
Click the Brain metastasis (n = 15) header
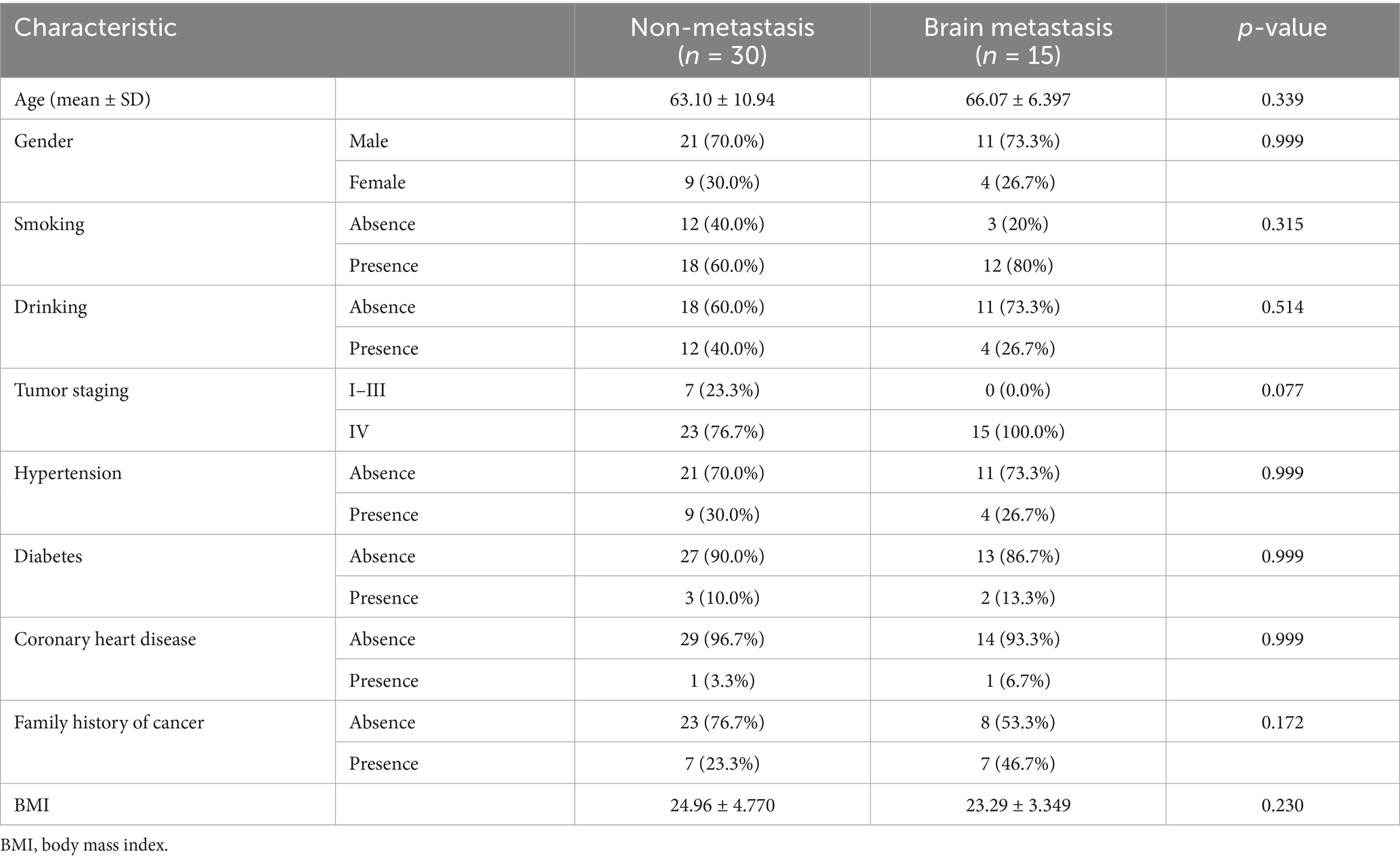(1018, 41)
